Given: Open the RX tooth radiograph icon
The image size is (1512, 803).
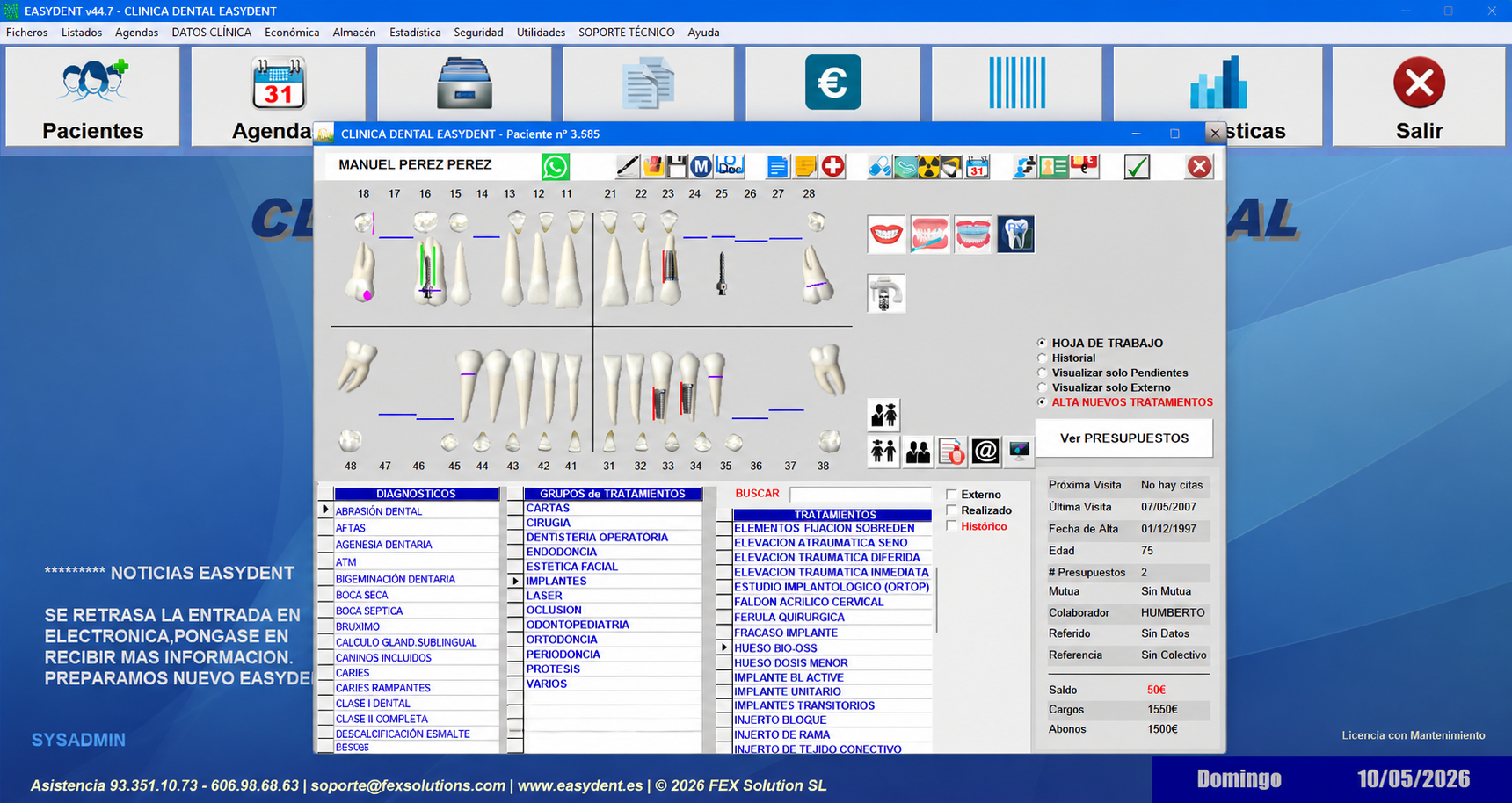Looking at the screenshot, I should point(1015,235).
